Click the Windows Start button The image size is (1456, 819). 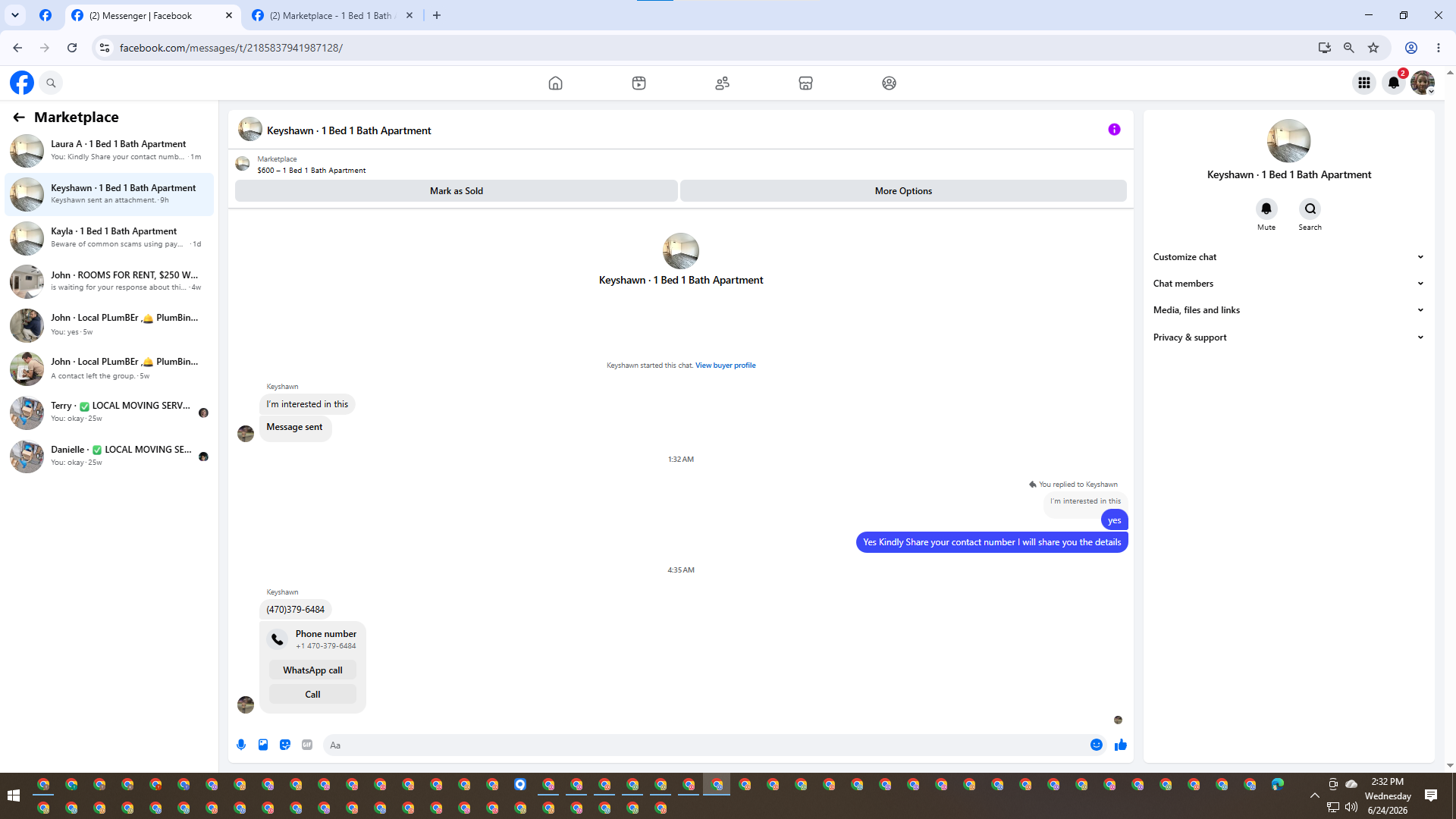[13, 795]
